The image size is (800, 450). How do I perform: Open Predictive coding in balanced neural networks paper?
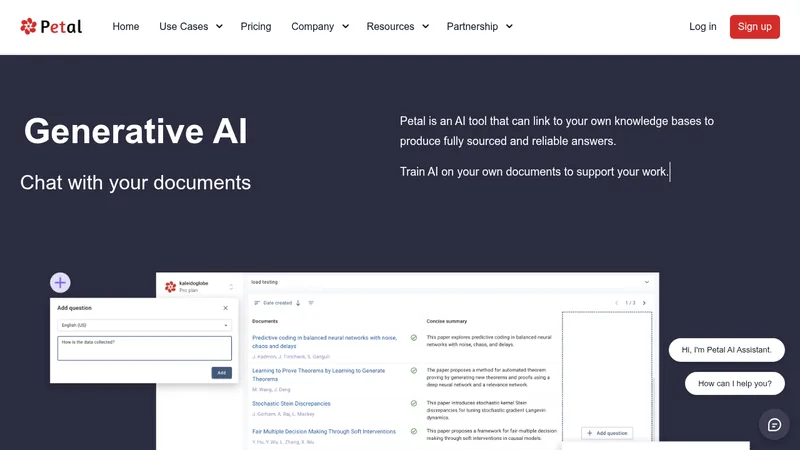pos(324,342)
